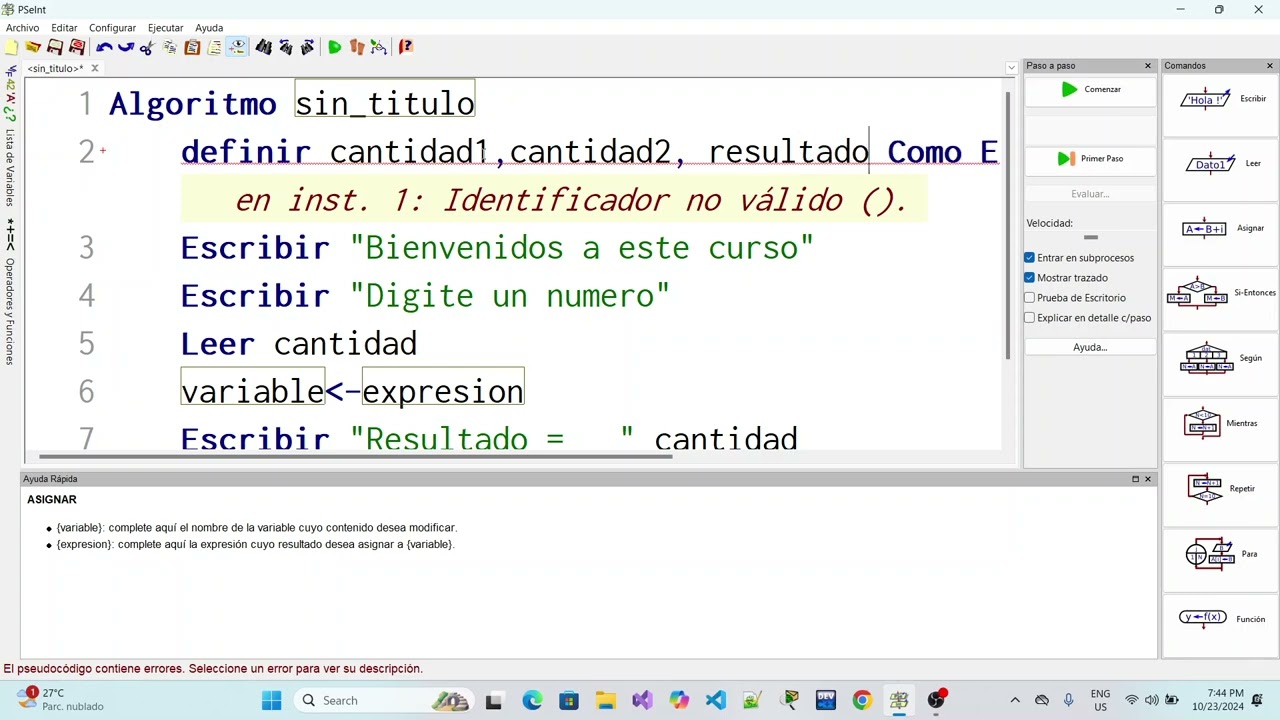Image resolution: width=1280 pixels, height=720 pixels.
Task: Insert the Mientras command
Action: [x=1221, y=424]
